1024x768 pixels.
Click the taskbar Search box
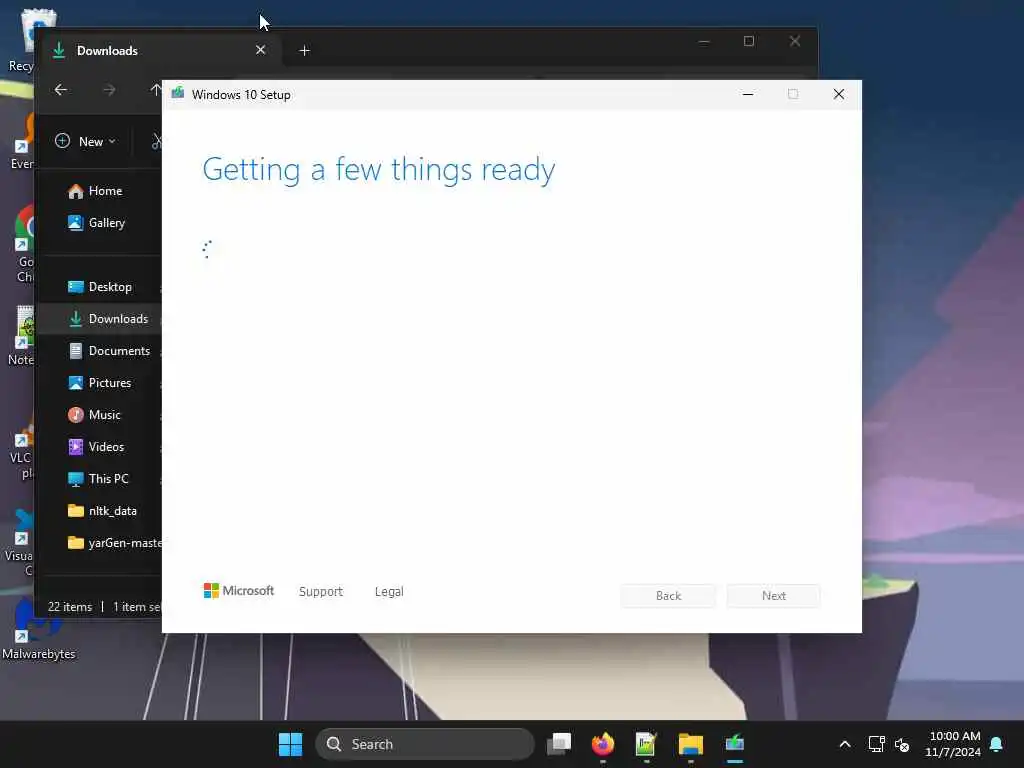425,744
